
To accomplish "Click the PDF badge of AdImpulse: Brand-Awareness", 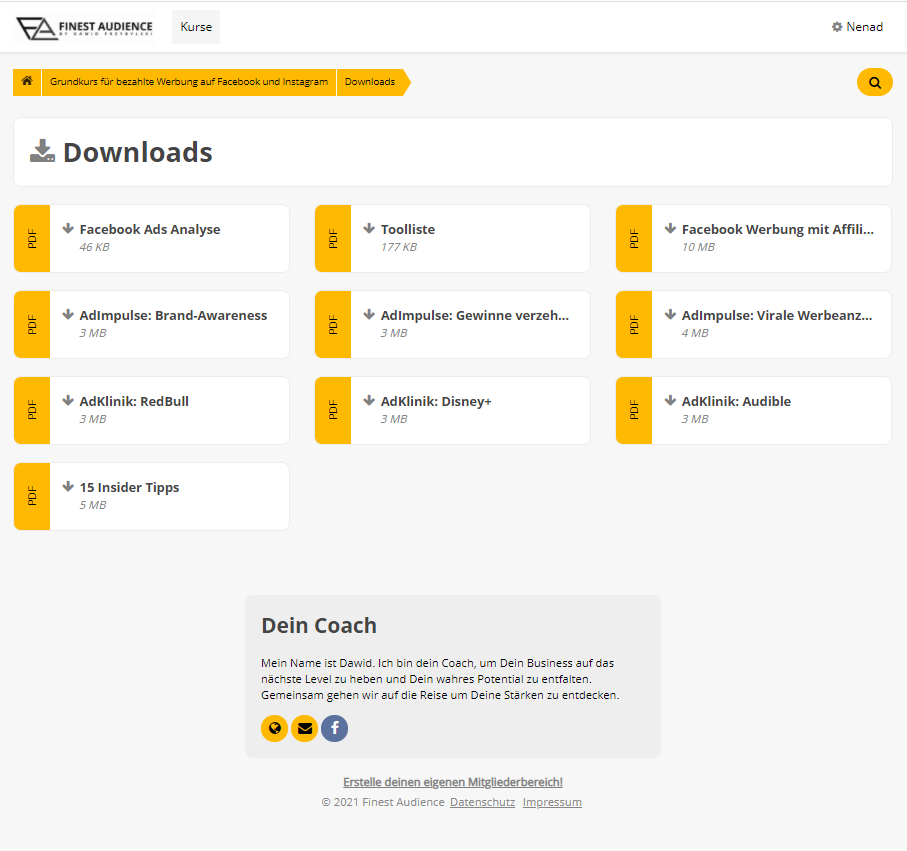I will [32, 325].
